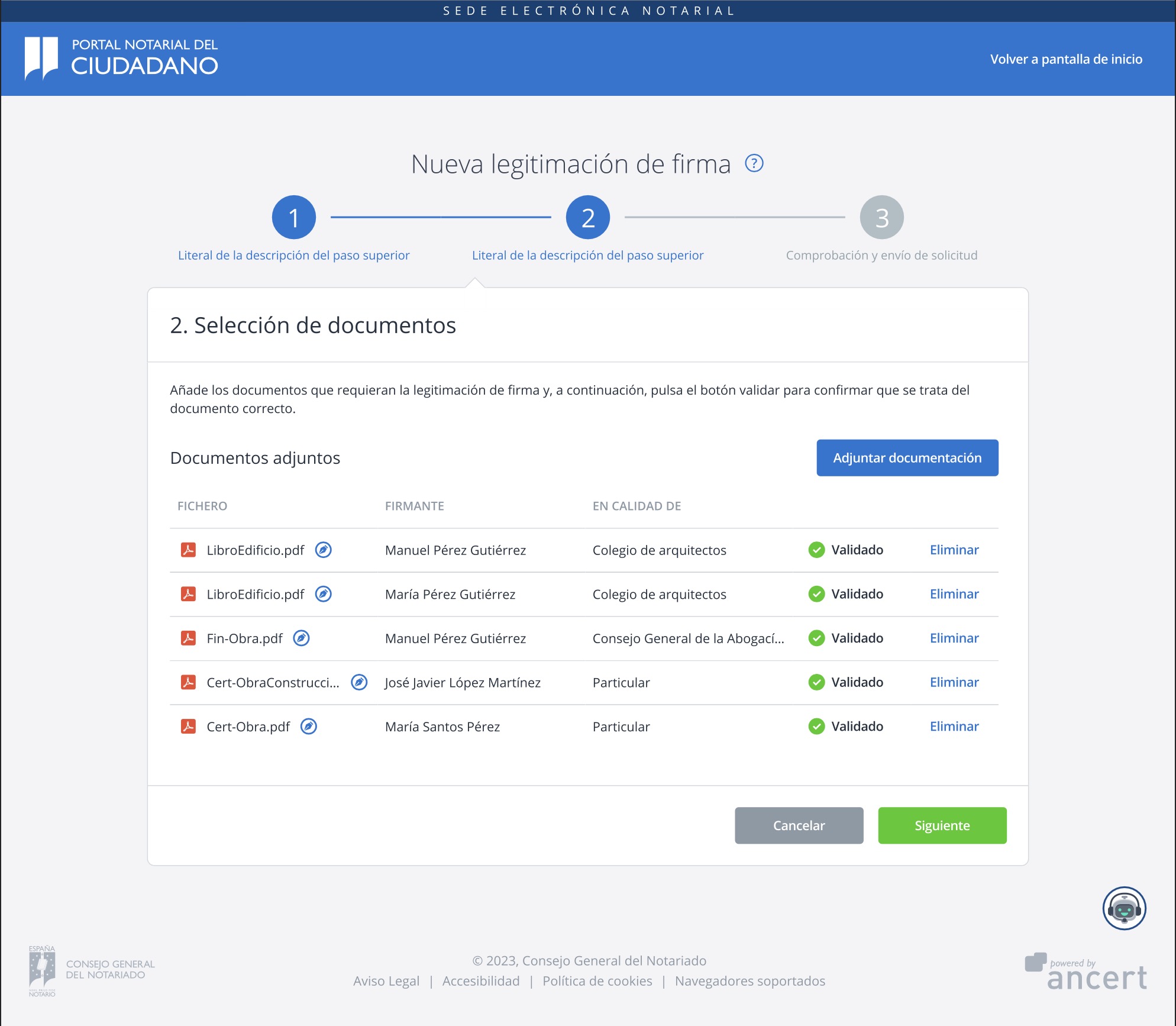
Task: Open the Aviso Legal footer link
Action: coord(386,980)
